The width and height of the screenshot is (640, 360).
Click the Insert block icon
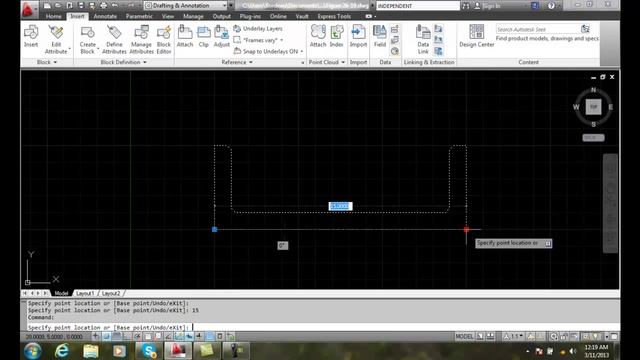[x=31, y=33]
